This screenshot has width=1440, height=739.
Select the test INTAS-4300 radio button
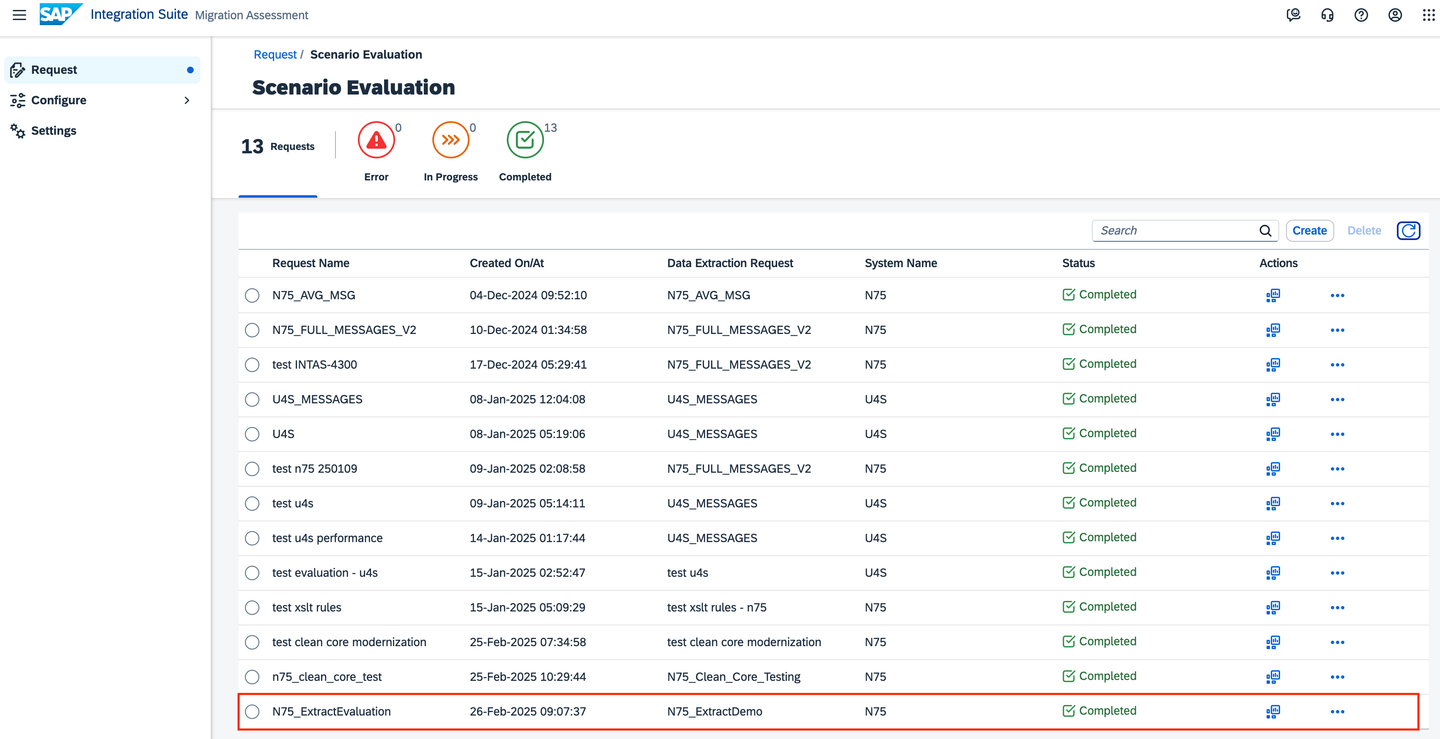pos(252,365)
